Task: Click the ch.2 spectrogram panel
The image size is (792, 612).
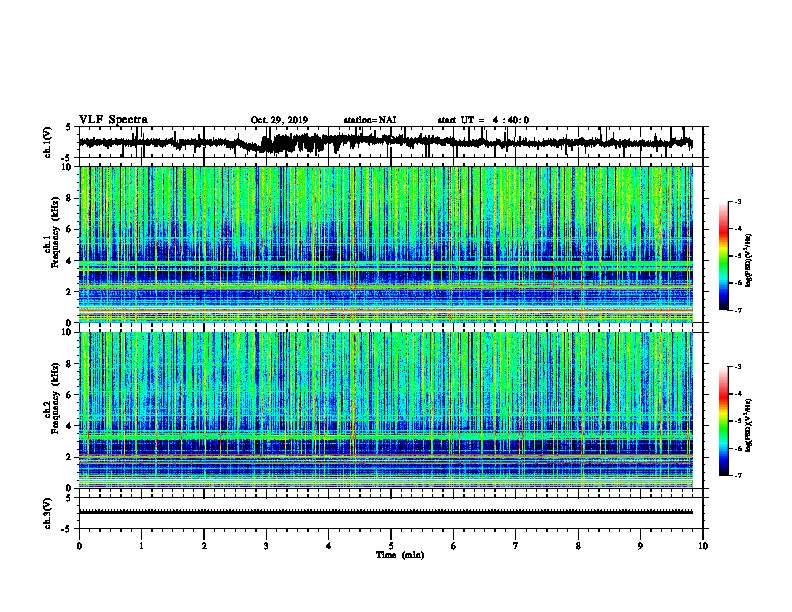Action: point(385,410)
